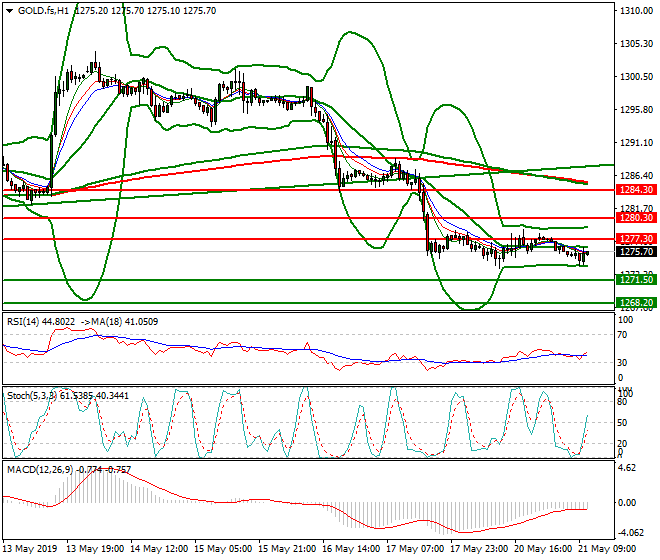Viewport: 660px width, 560px height.
Task: Click the MACD scale value 4.62
Action: click(x=628, y=468)
